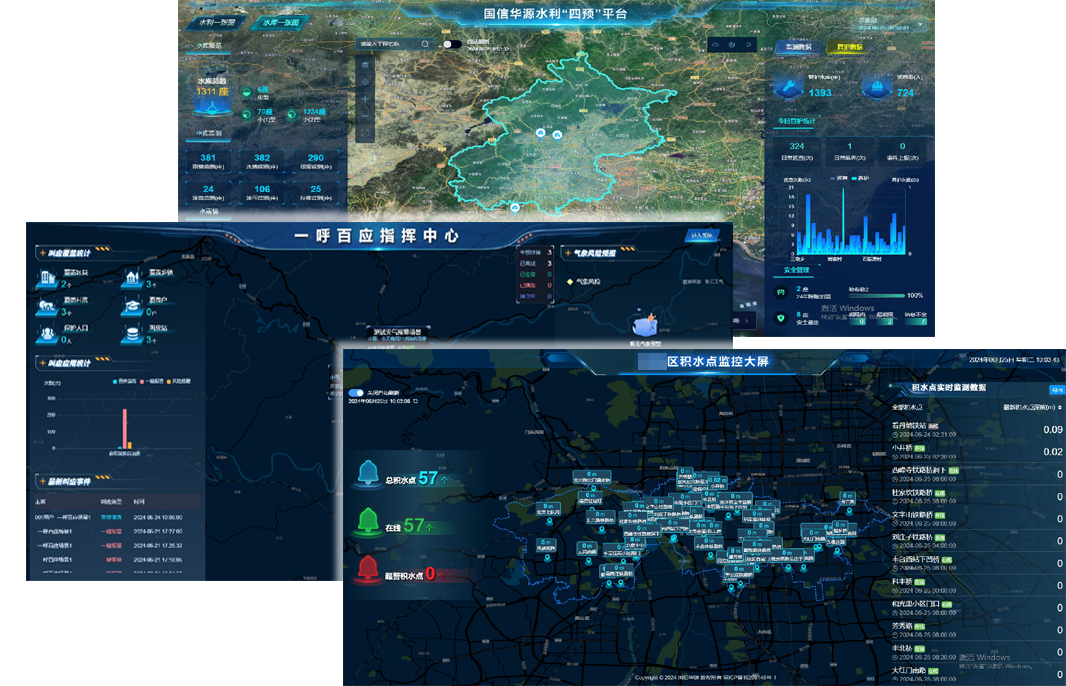The height and width of the screenshot is (686, 1066).
Task: Open the user dropdown at the platform's top right
Action: (x=891, y=24)
